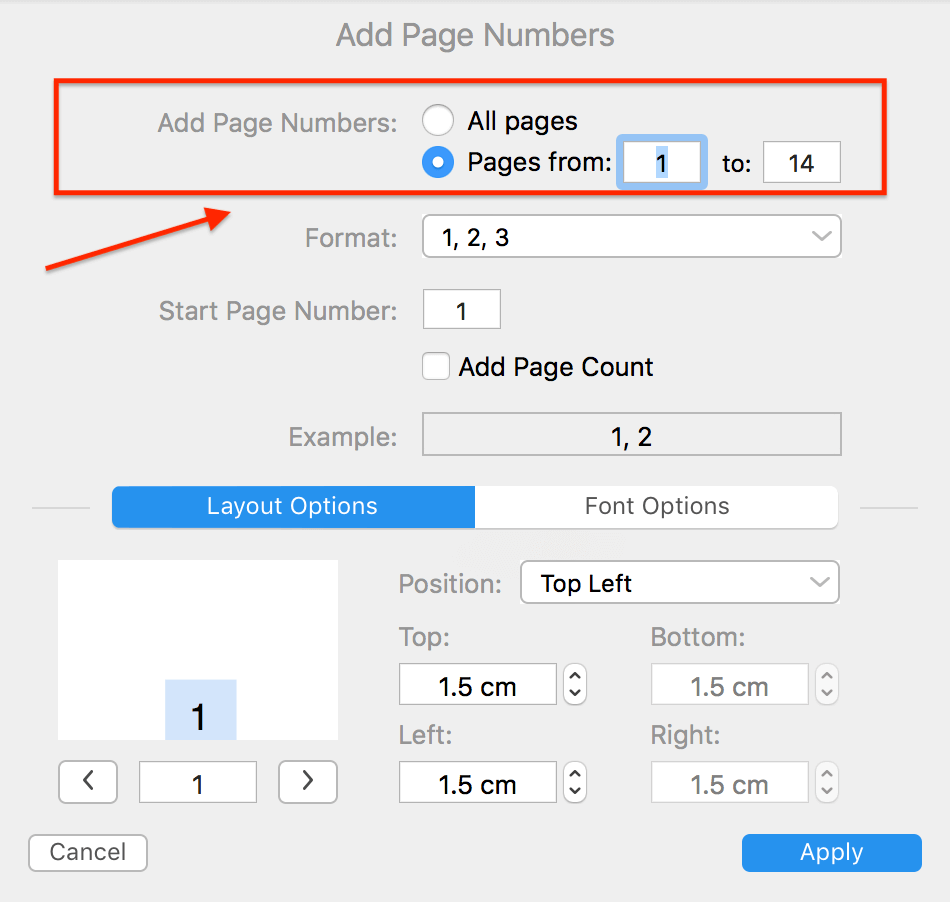Click the 'to' end page field showing 14
This screenshot has width=950, height=902.
coord(801,162)
